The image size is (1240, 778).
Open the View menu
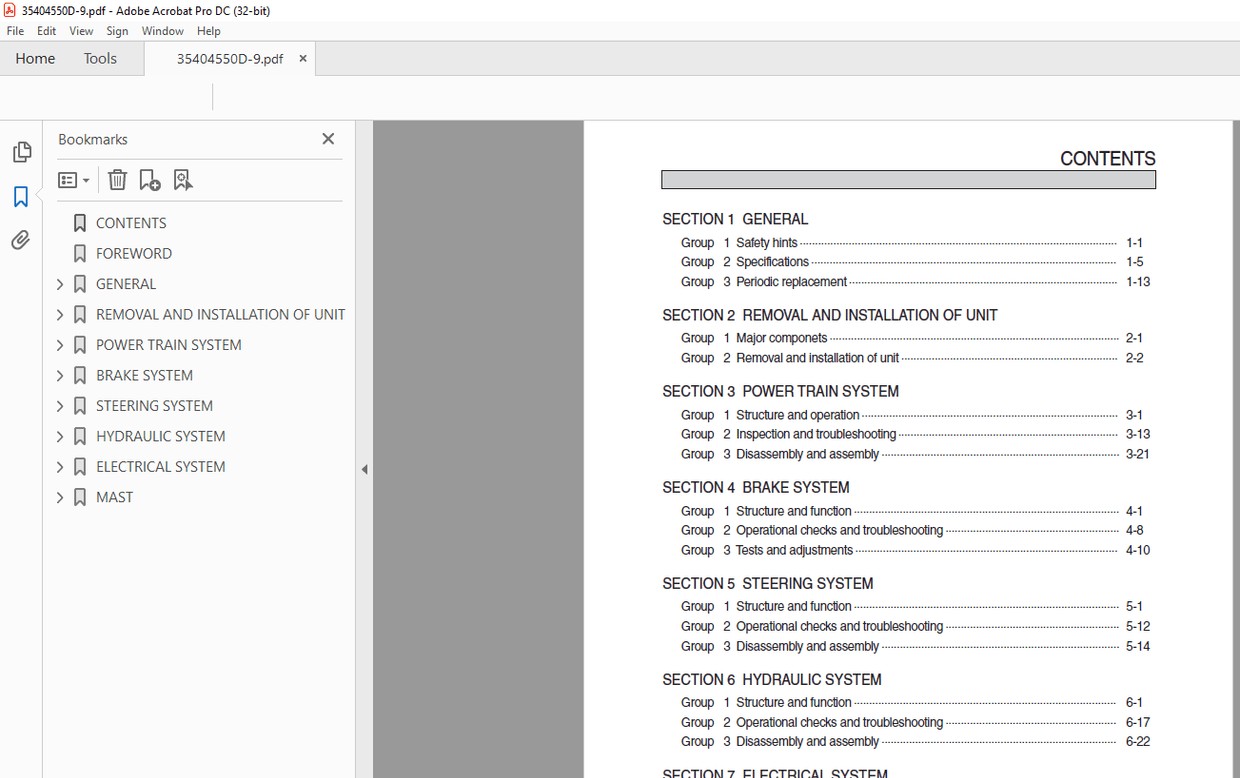click(x=80, y=31)
